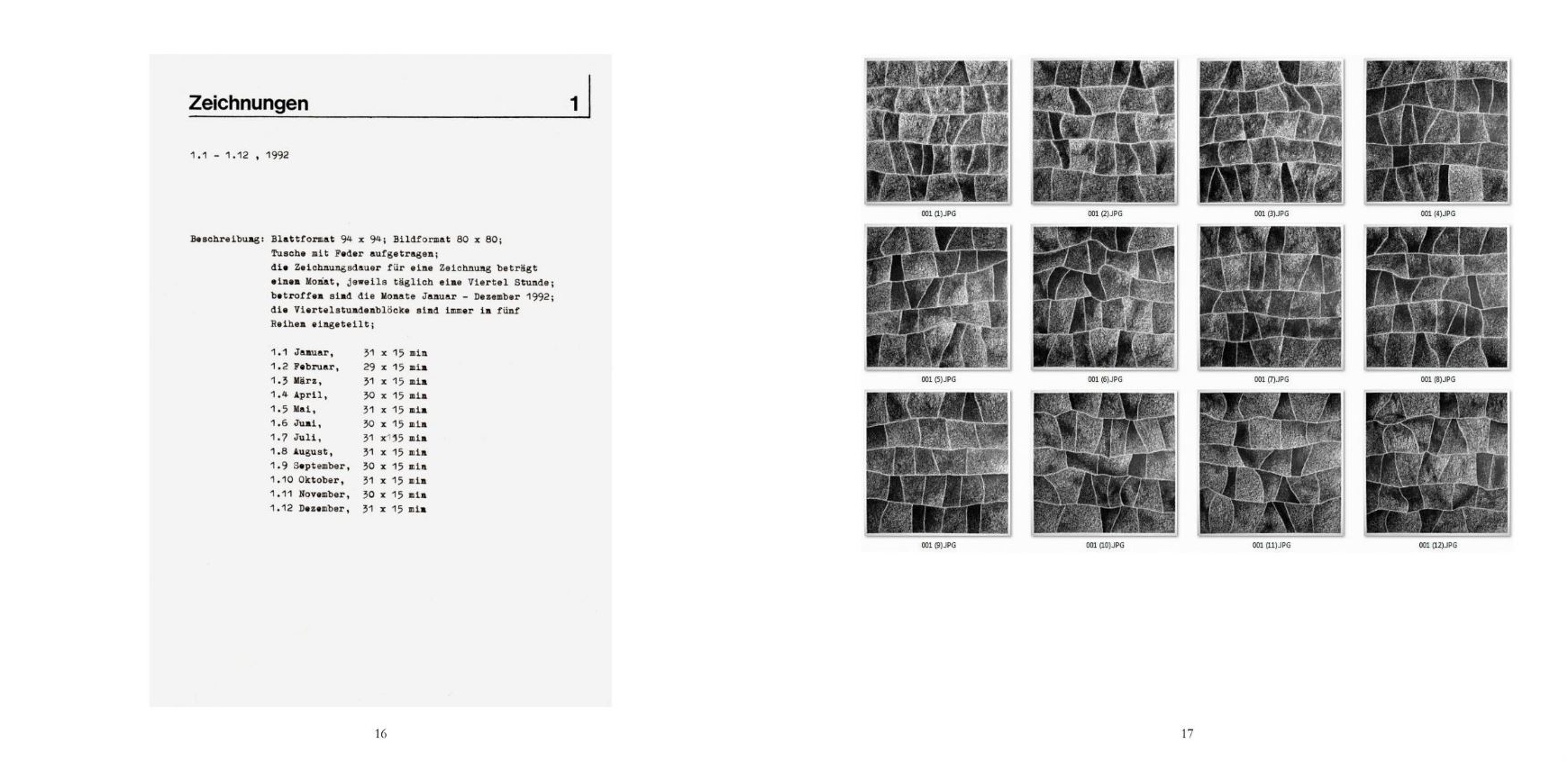Select the 001 (2).JPG drawing thumbnail
Image resolution: width=1568 pixels, height=762 pixels.
click(x=1104, y=132)
